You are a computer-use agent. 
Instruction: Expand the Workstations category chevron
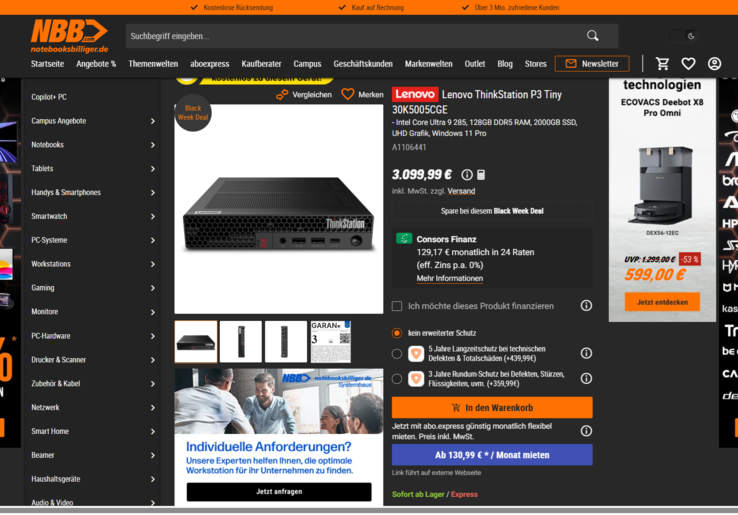click(x=152, y=264)
